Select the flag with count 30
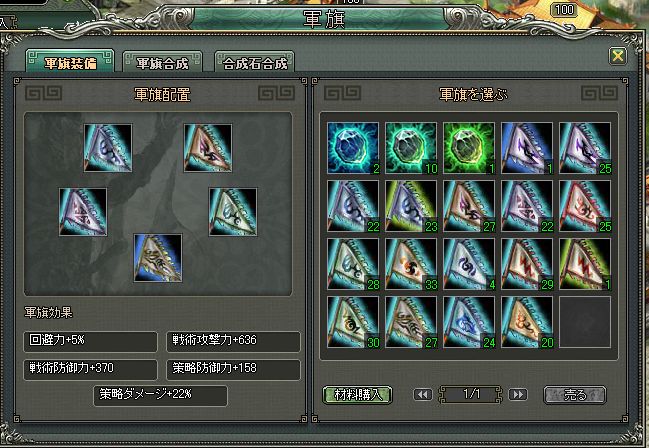The image size is (649, 448). 353,322
